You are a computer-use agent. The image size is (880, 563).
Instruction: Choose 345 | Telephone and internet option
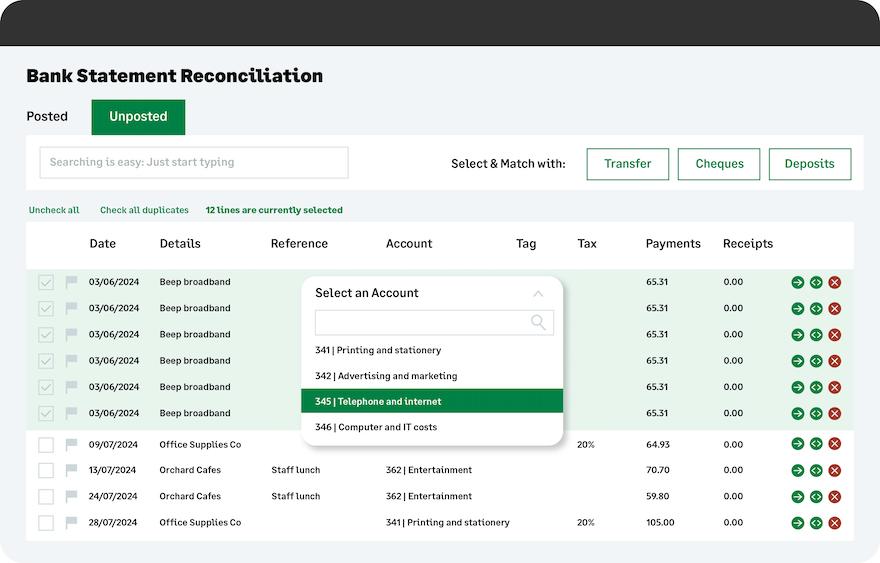[x=432, y=401]
